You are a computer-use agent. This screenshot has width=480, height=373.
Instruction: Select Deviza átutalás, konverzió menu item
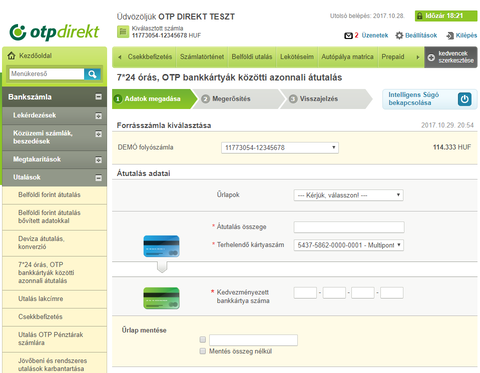54,243
